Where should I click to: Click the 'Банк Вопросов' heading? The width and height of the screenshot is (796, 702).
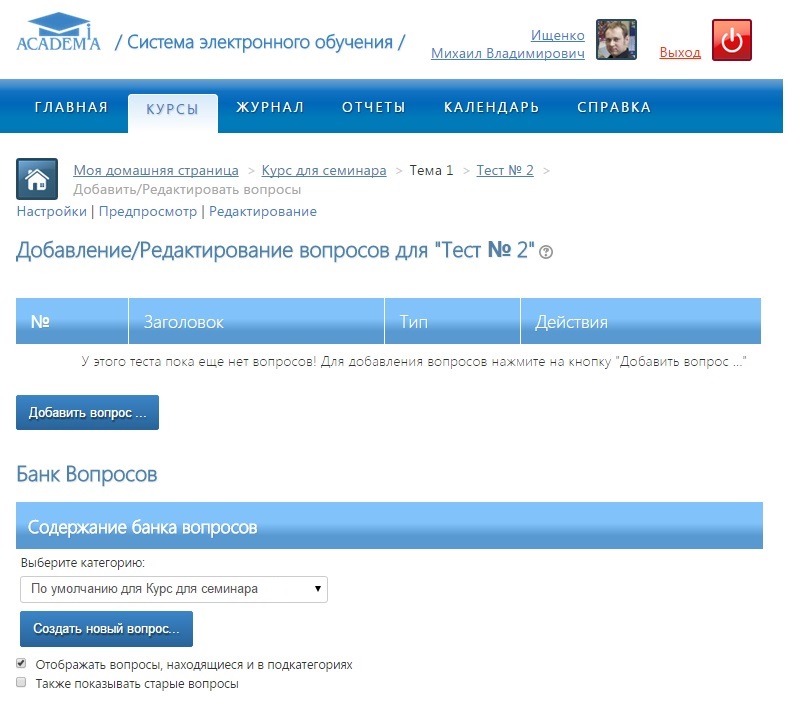87,475
